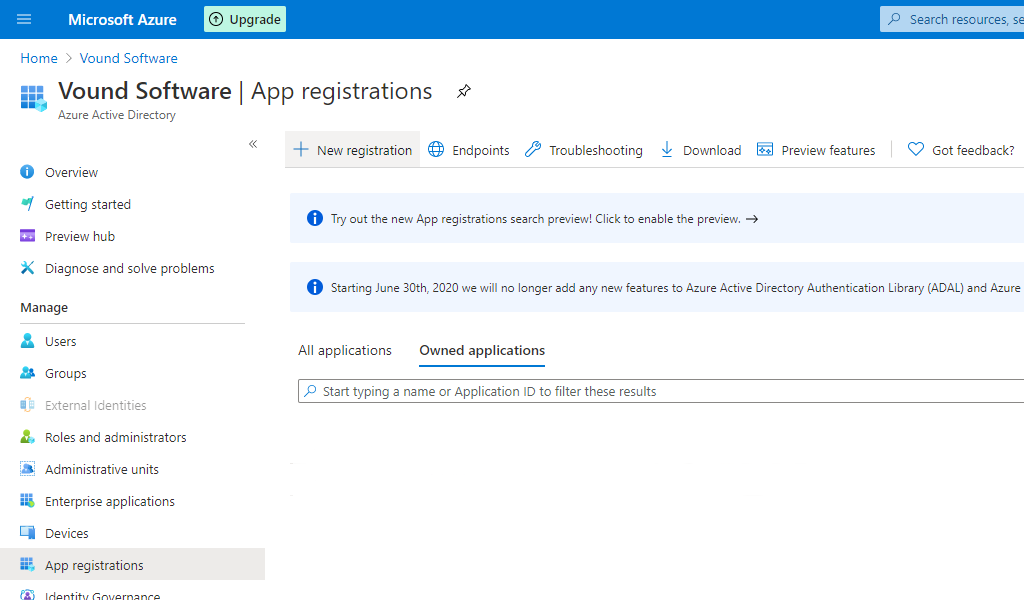Open the Users section in the sidebar
The height and width of the screenshot is (600, 1024).
[60, 341]
